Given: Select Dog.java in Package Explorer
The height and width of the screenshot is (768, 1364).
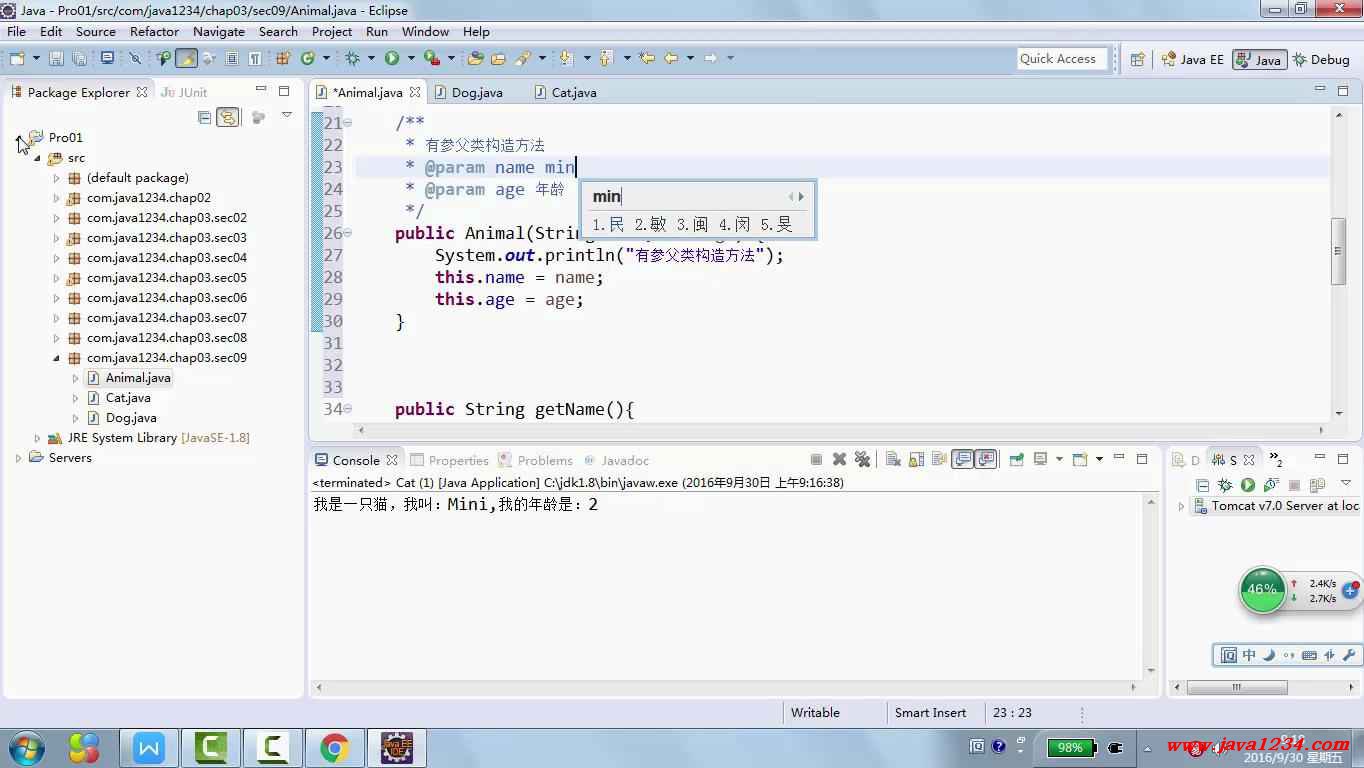Looking at the screenshot, I should [x=122, y=418].
